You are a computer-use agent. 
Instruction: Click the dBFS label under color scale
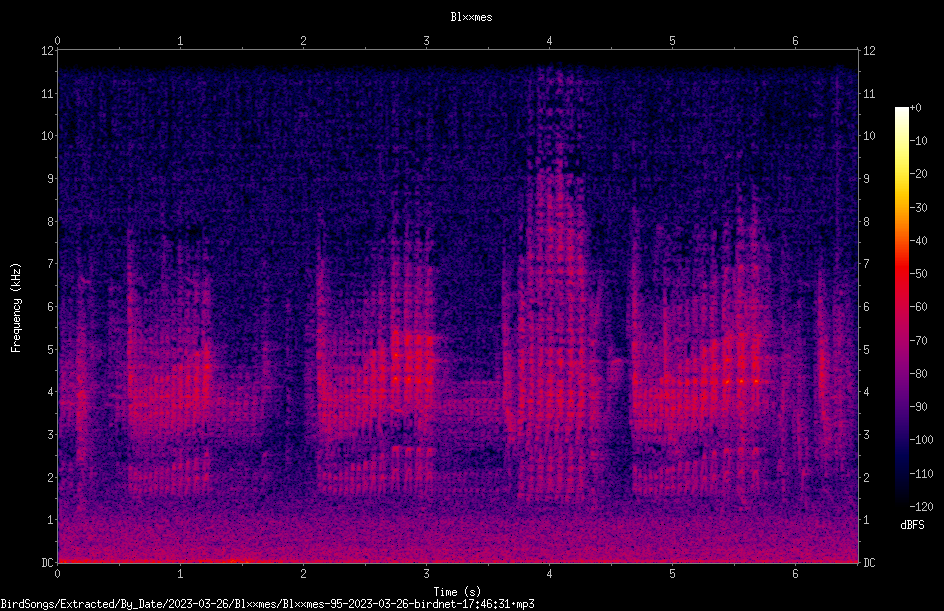[x=912, y=525]
